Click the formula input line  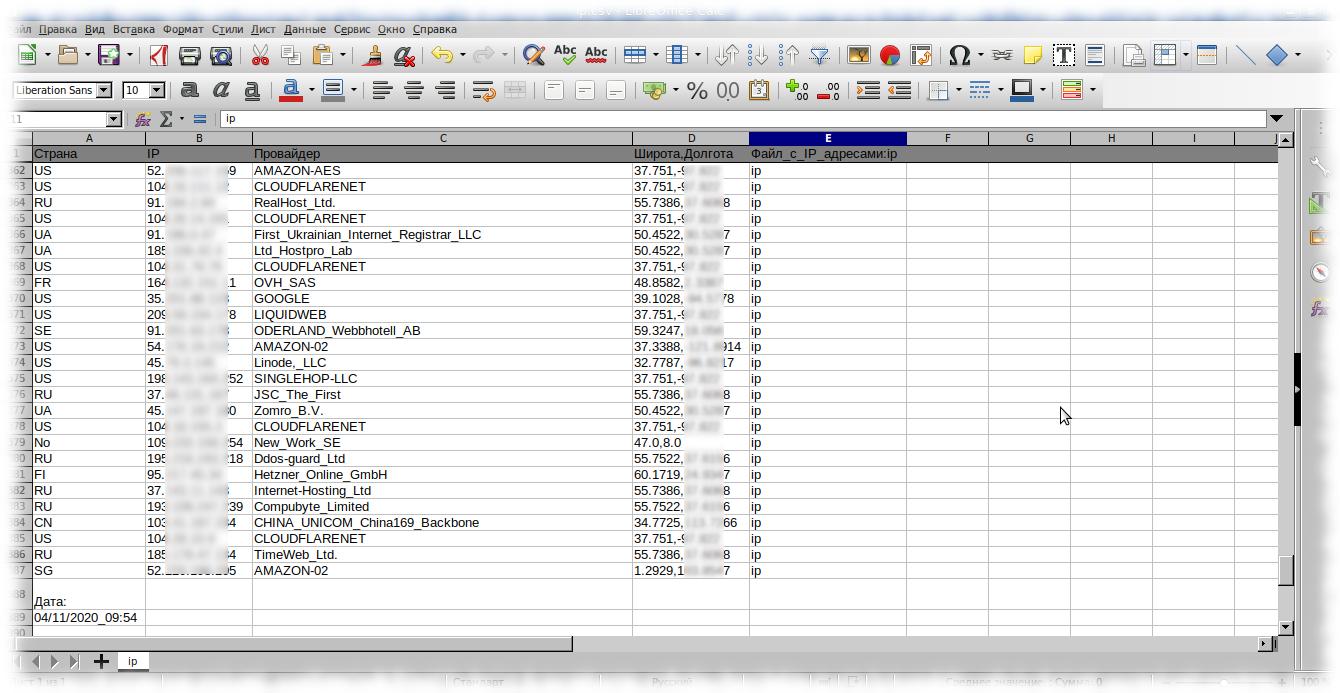(x=743, y=119)
